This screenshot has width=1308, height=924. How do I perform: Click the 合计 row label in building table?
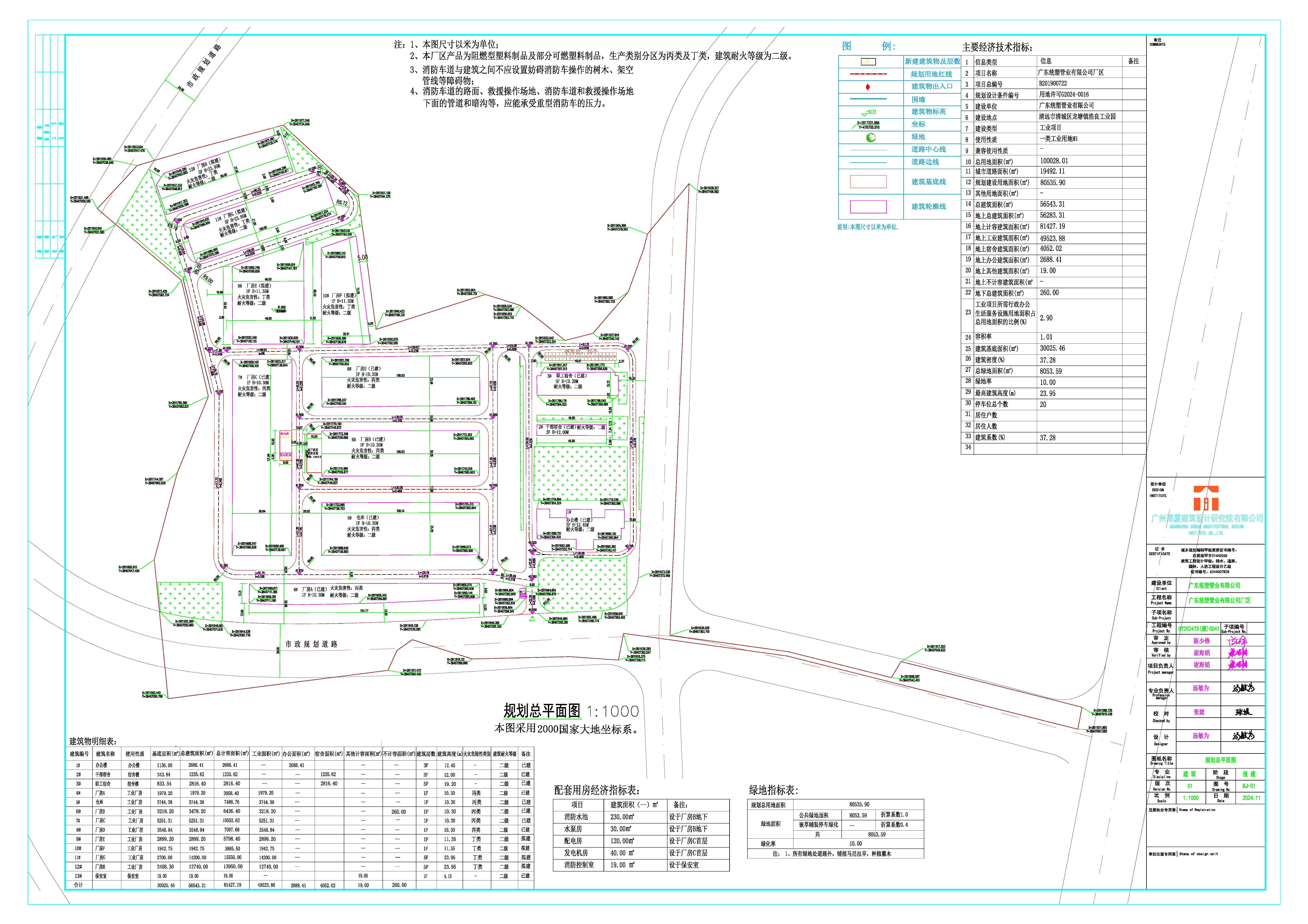tap(79, 885)
